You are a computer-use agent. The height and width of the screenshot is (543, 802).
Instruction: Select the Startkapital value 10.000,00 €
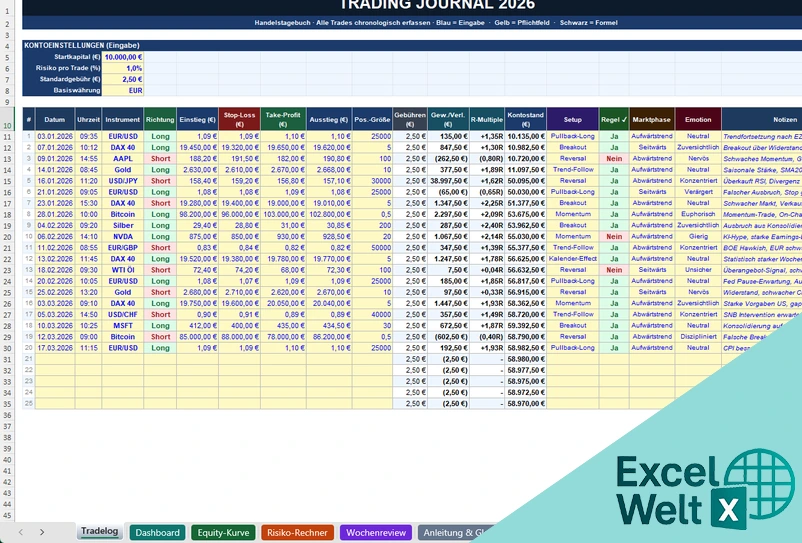click(x=123, y=57)
